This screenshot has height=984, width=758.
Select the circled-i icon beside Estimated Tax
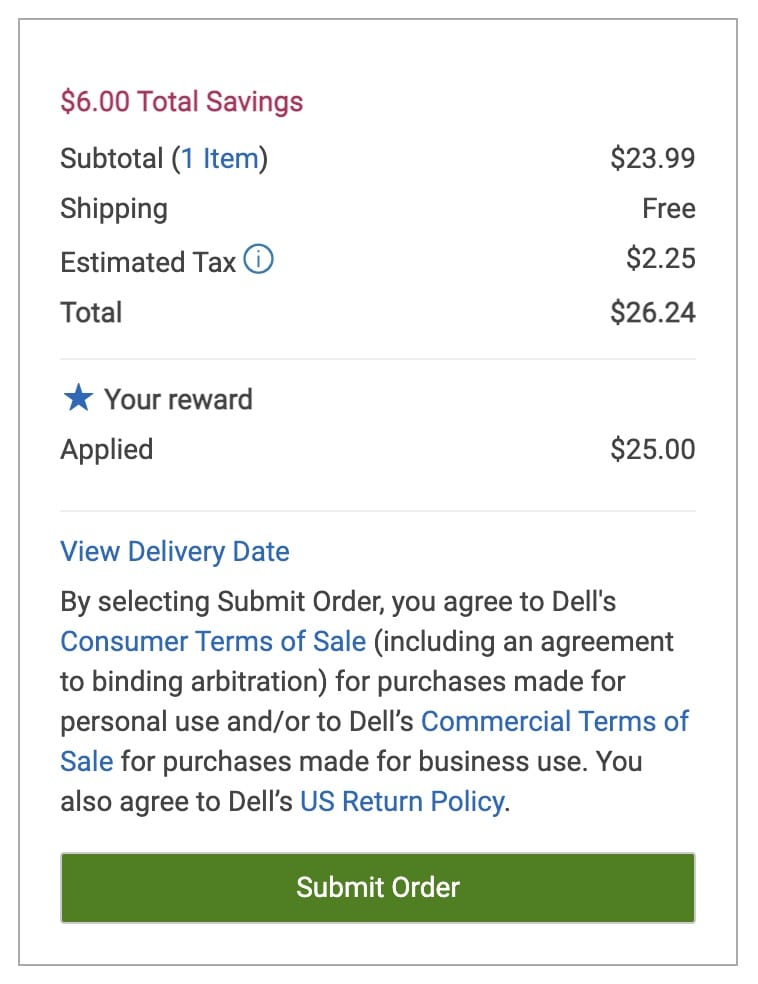pyautogui.click(x=258, y=259)
